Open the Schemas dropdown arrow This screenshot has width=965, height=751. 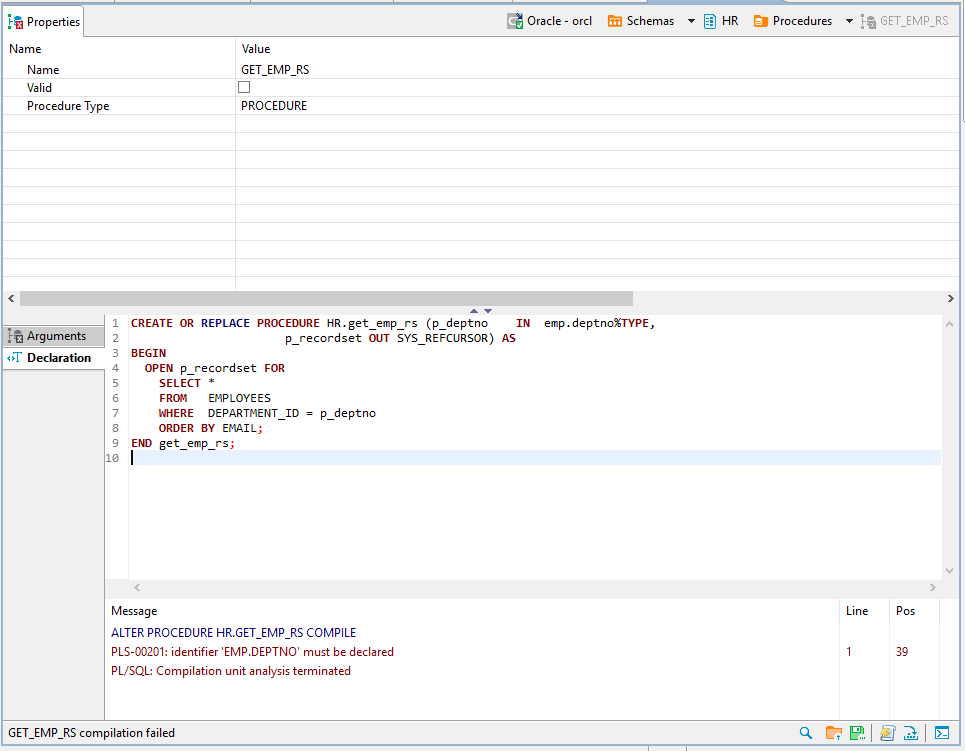pyautogui.click(x=690, y=20)
